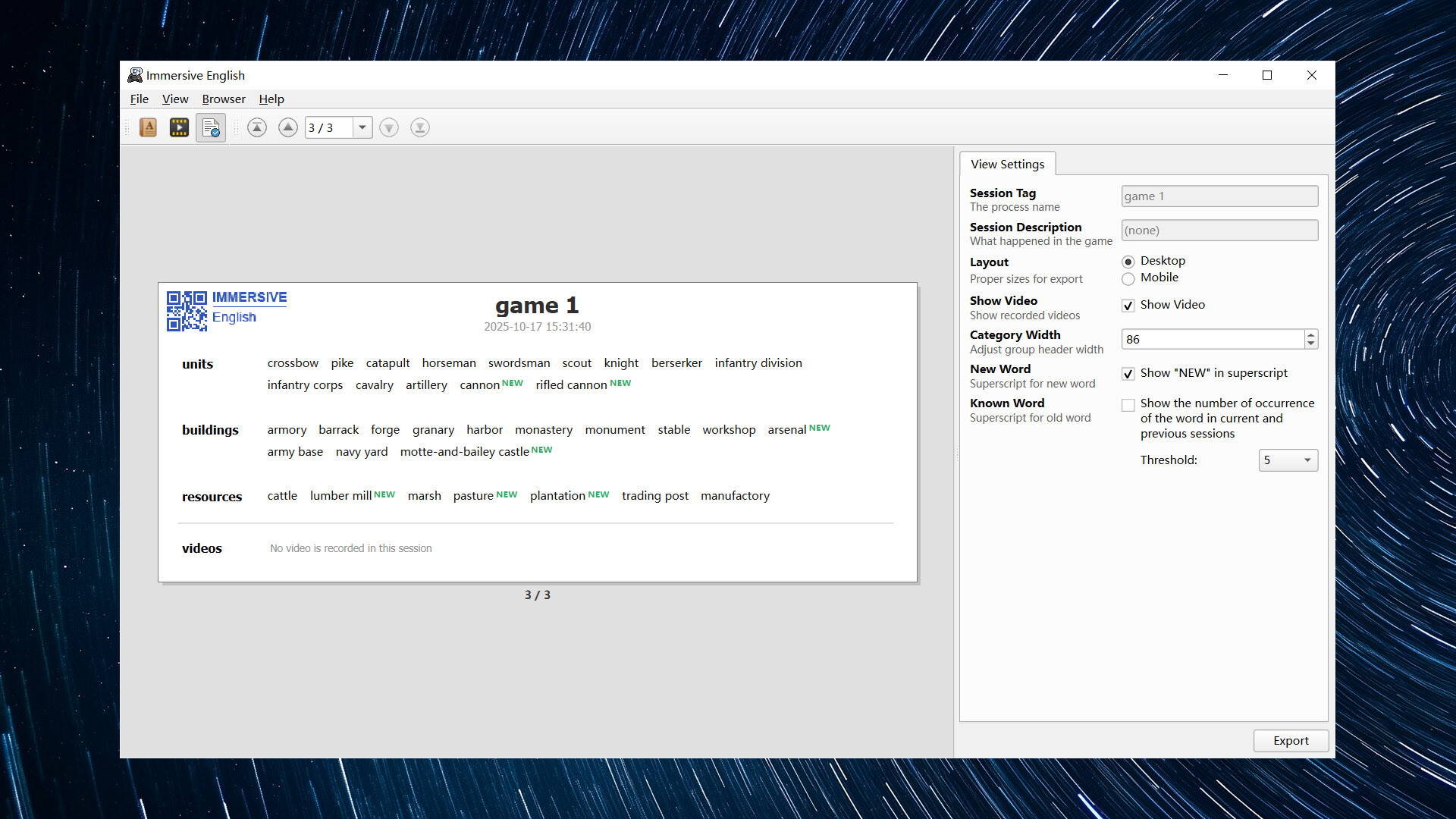Screen dimensions: 1456x819
Task: Click the Immersive English QR code logo
Action: click(187, 310)
